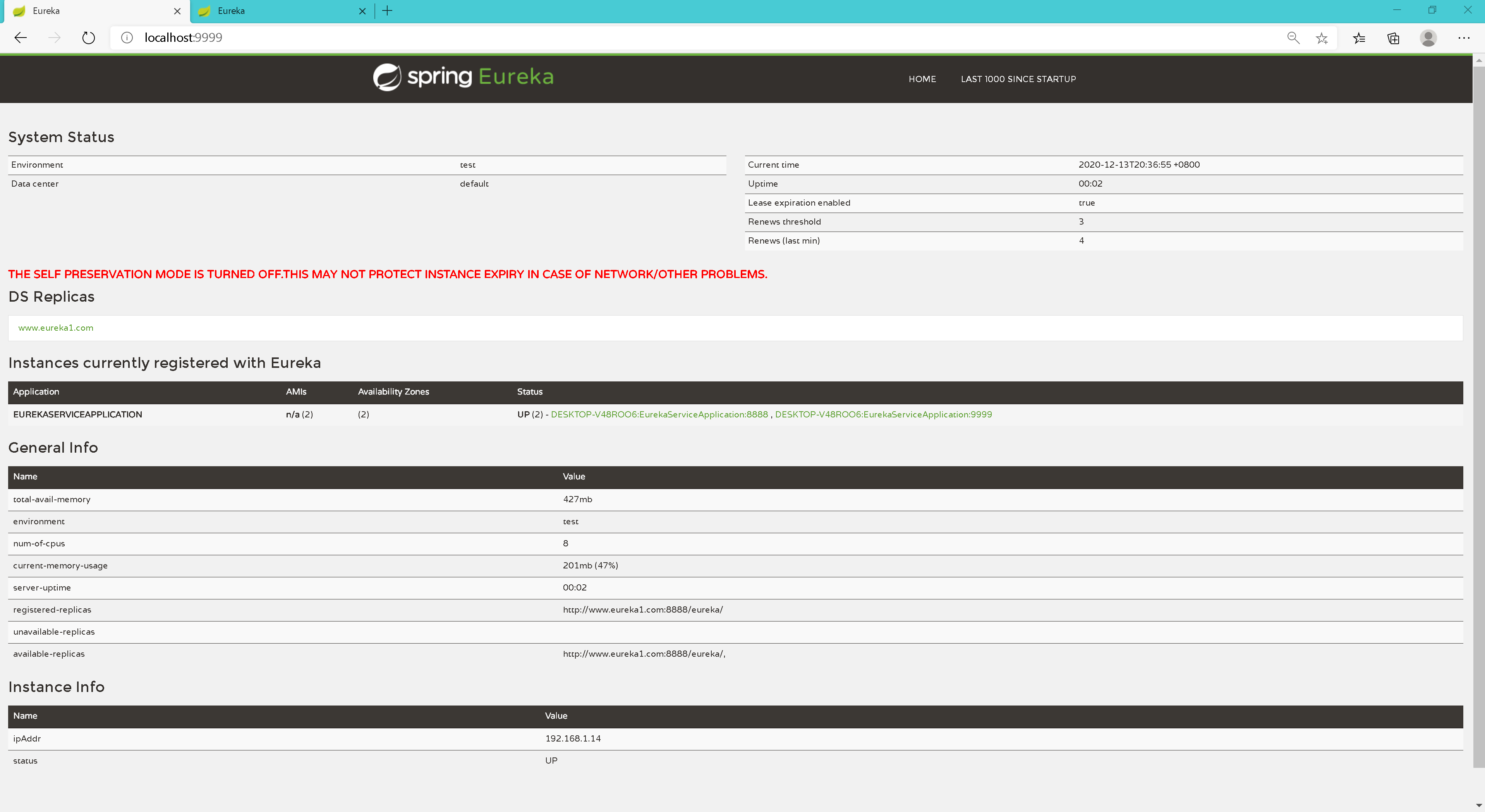Open the HOME navigation item
Viewport: 1485px width, 812px height.
click(922, 79)
